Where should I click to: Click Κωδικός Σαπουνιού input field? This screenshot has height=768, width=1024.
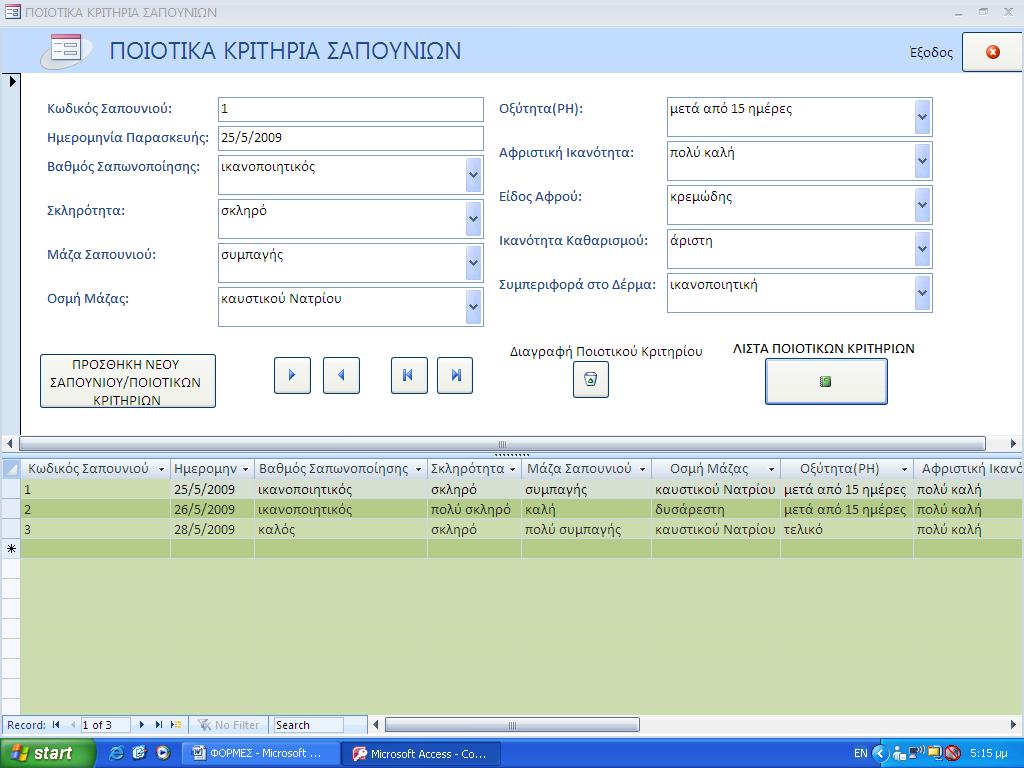351,109
